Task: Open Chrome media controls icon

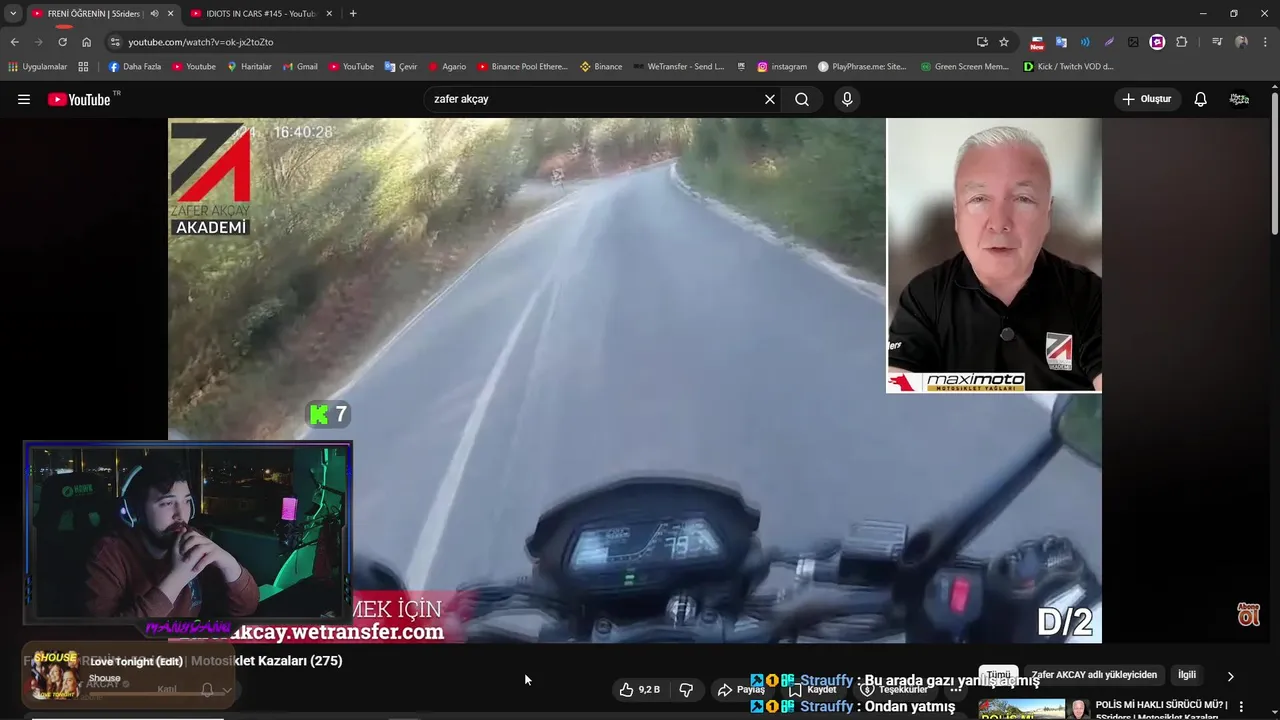Action: pos(1217,42)
